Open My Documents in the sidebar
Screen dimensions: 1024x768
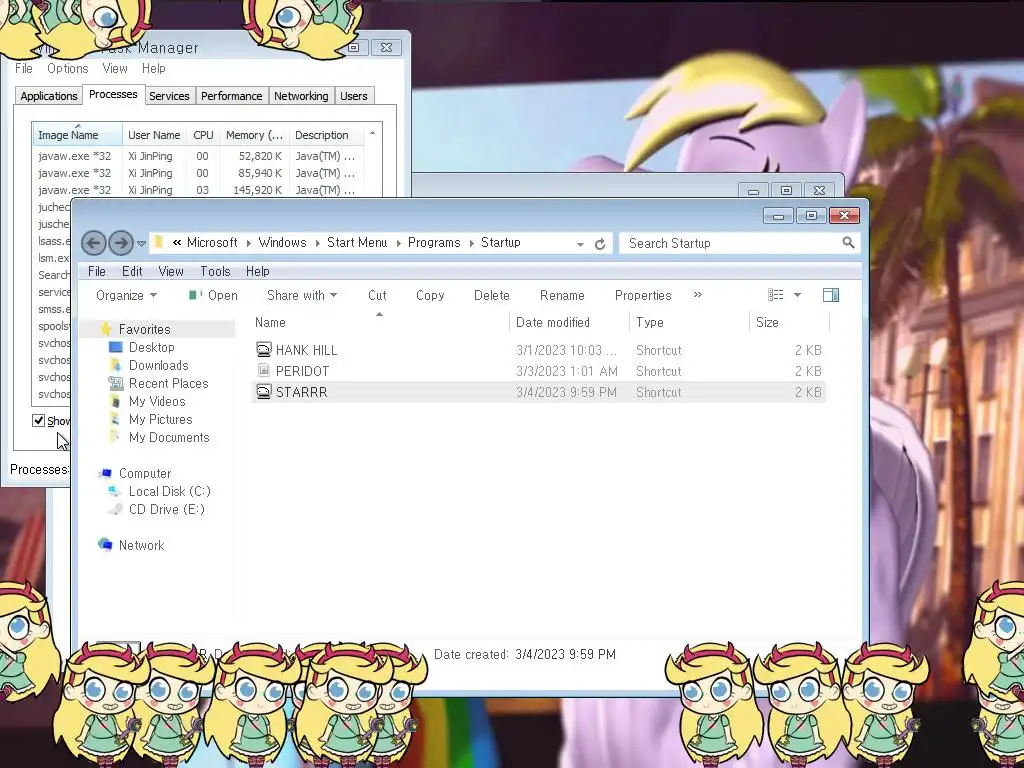click(x=168, y=437)
